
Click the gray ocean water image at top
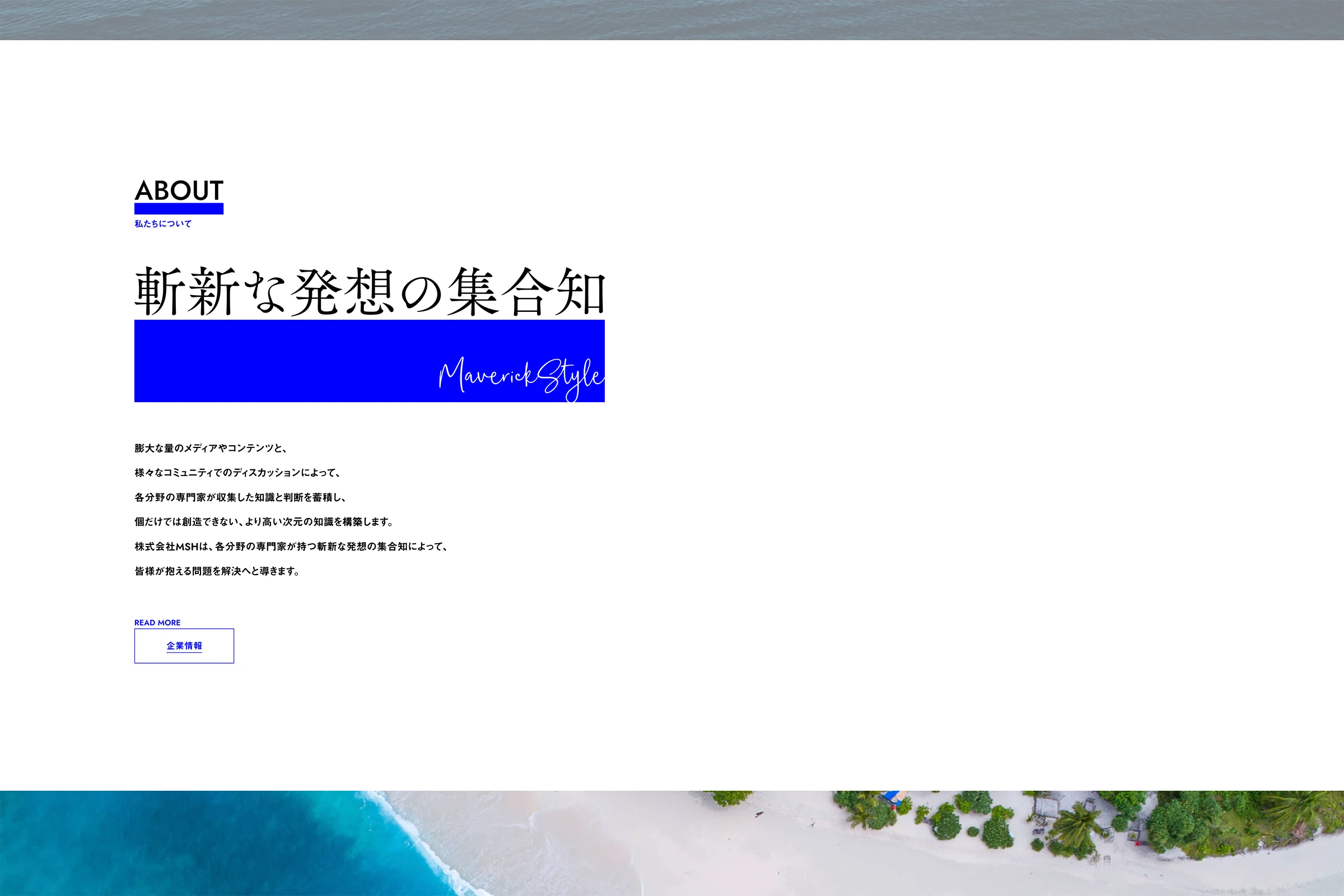[672, 20]
